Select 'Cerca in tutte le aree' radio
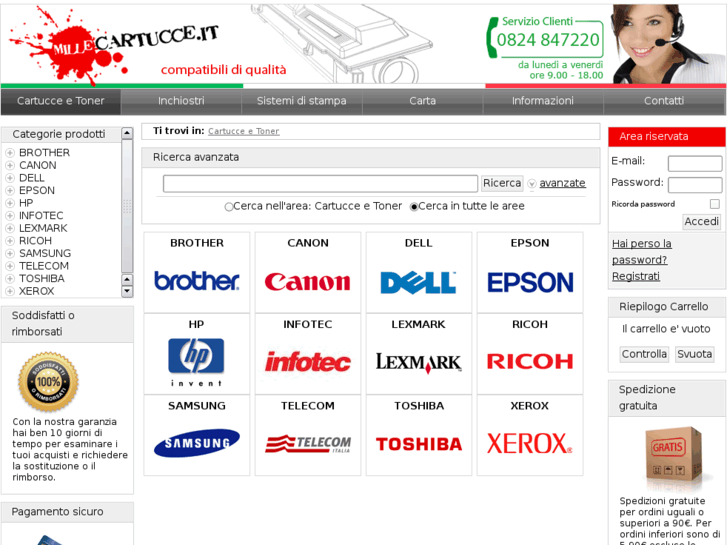Image resolution: width=727 pixels, height=545 pixels. pos(414,207)
